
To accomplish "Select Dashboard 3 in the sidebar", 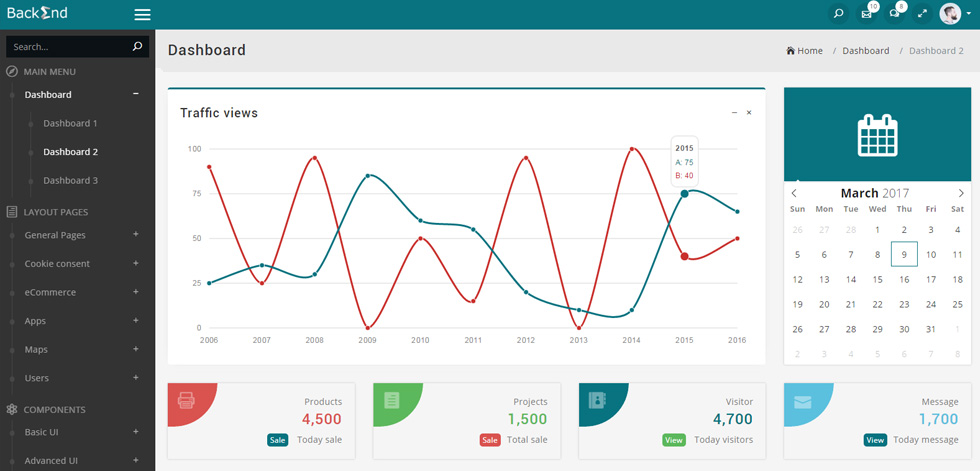I will coord(71,181).
